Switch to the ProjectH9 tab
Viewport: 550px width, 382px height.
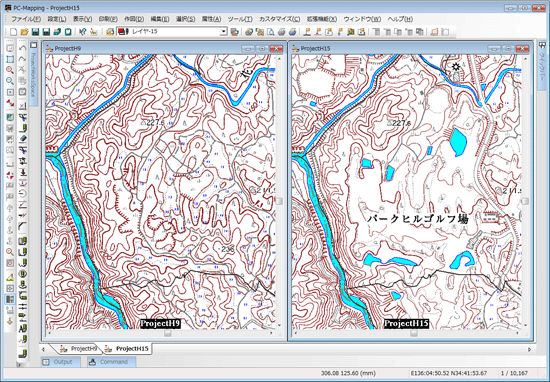click(x=79, y=349)
